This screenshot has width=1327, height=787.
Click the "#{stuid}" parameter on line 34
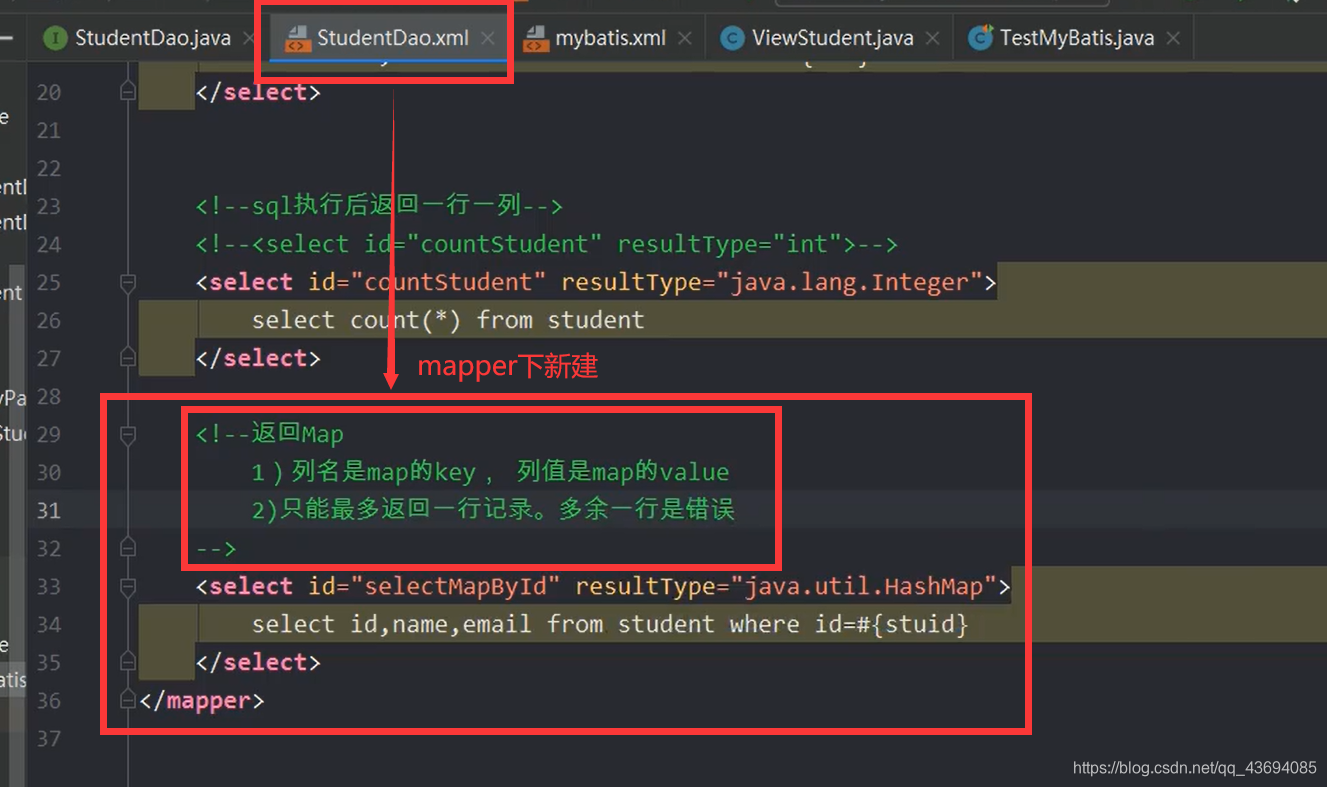[x=914, y=624]
